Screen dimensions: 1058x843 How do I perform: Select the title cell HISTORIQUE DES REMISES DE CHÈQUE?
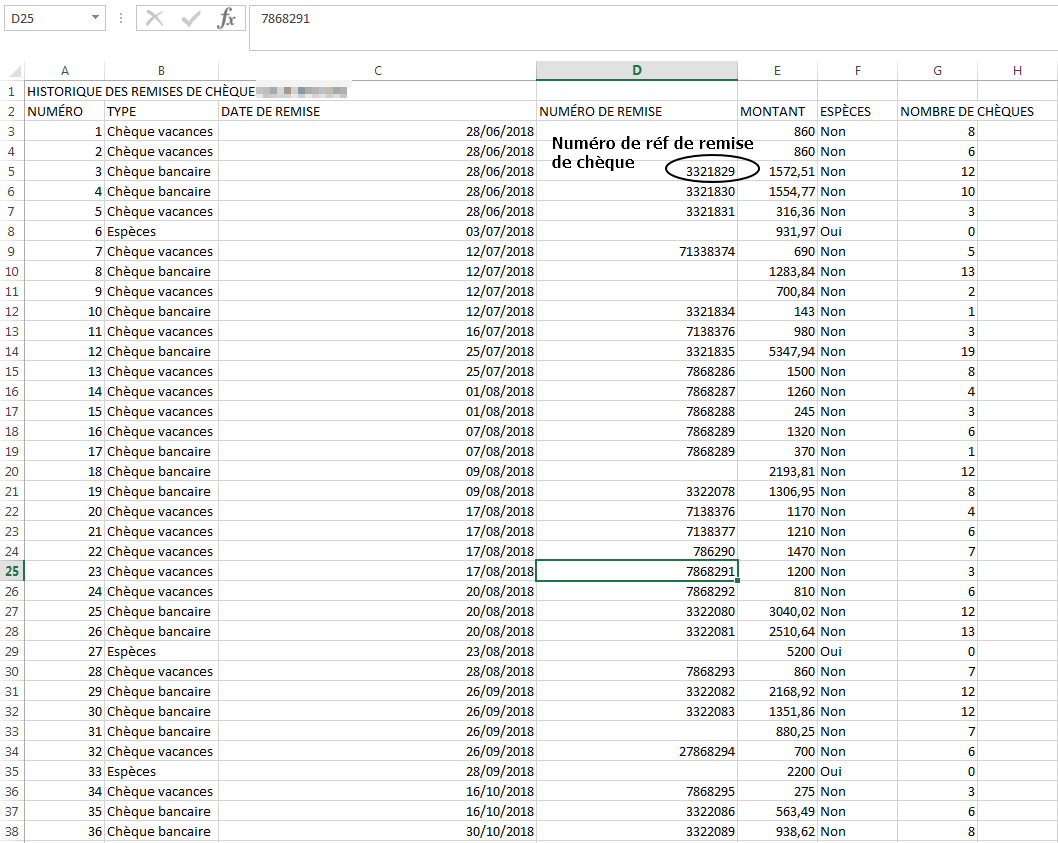pos(140,91)
